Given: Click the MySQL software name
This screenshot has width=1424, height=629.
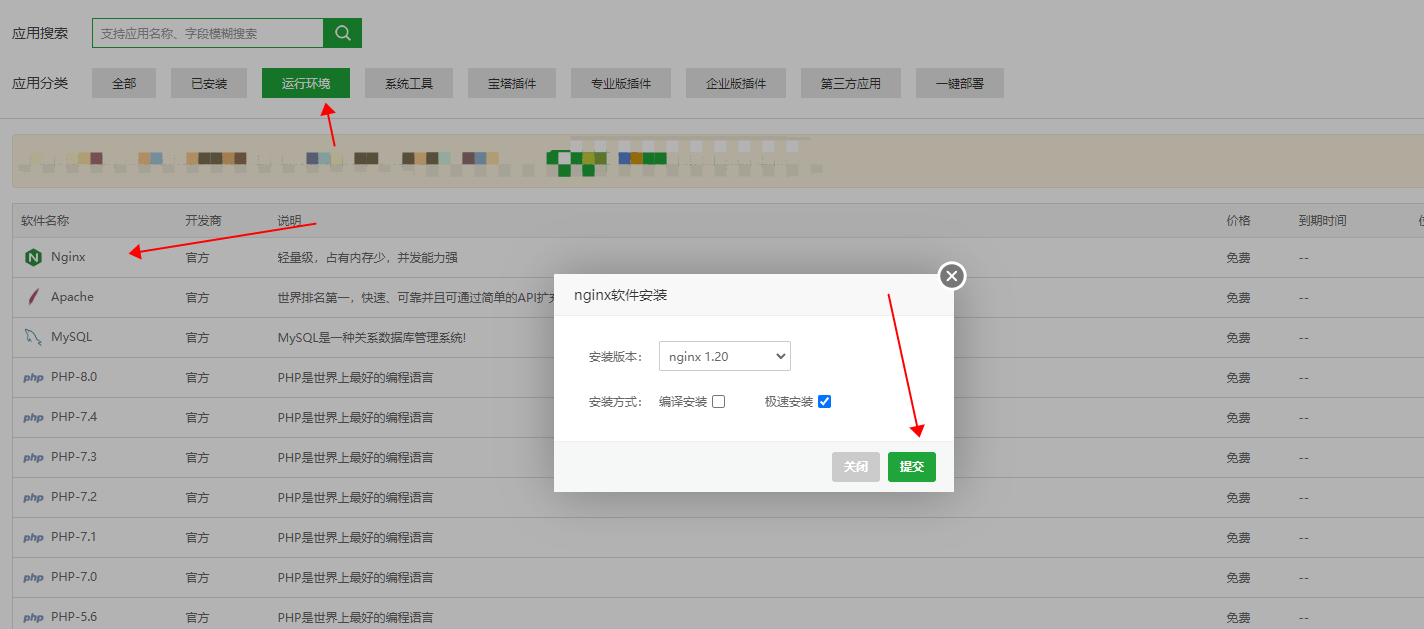Looking at the screenshot, I should [x=71, y=337].
